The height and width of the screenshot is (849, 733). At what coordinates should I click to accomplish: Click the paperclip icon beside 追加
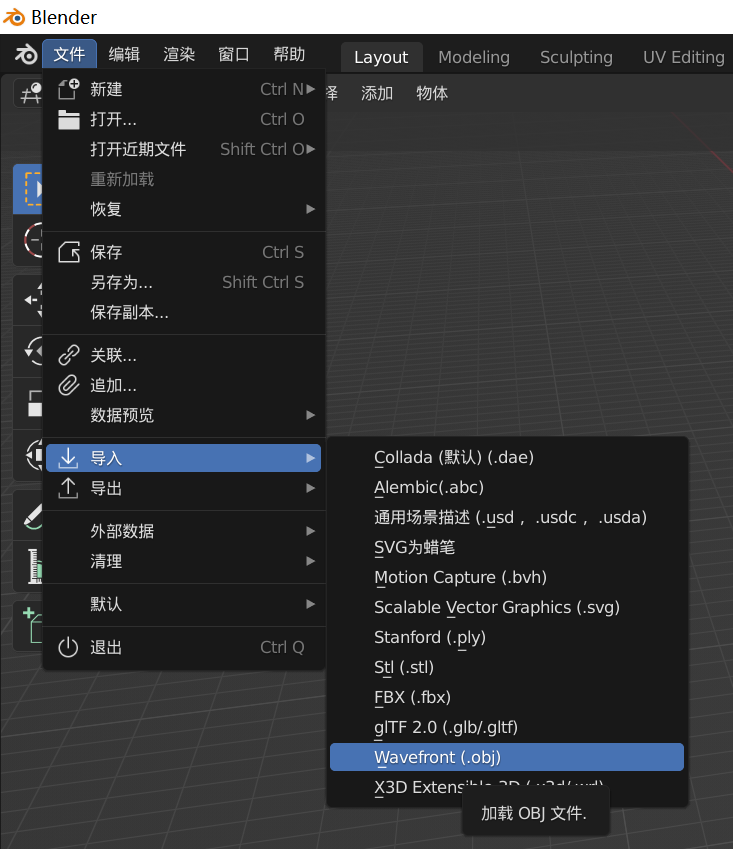point(69,386)
